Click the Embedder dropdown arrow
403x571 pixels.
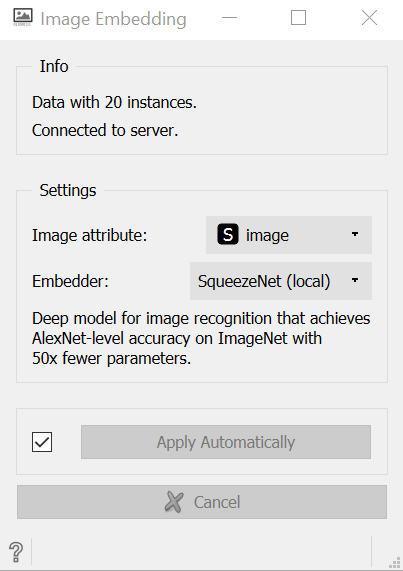pos(355,280)
